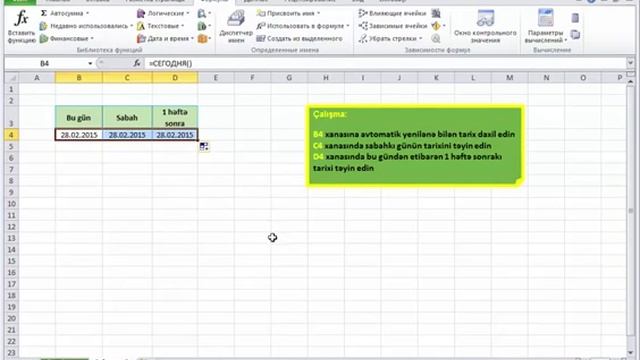The width and height of the screenshot is (640, 360).
Task: Select cell B4 with date 28.02.2015
Action: pos(79,135)
